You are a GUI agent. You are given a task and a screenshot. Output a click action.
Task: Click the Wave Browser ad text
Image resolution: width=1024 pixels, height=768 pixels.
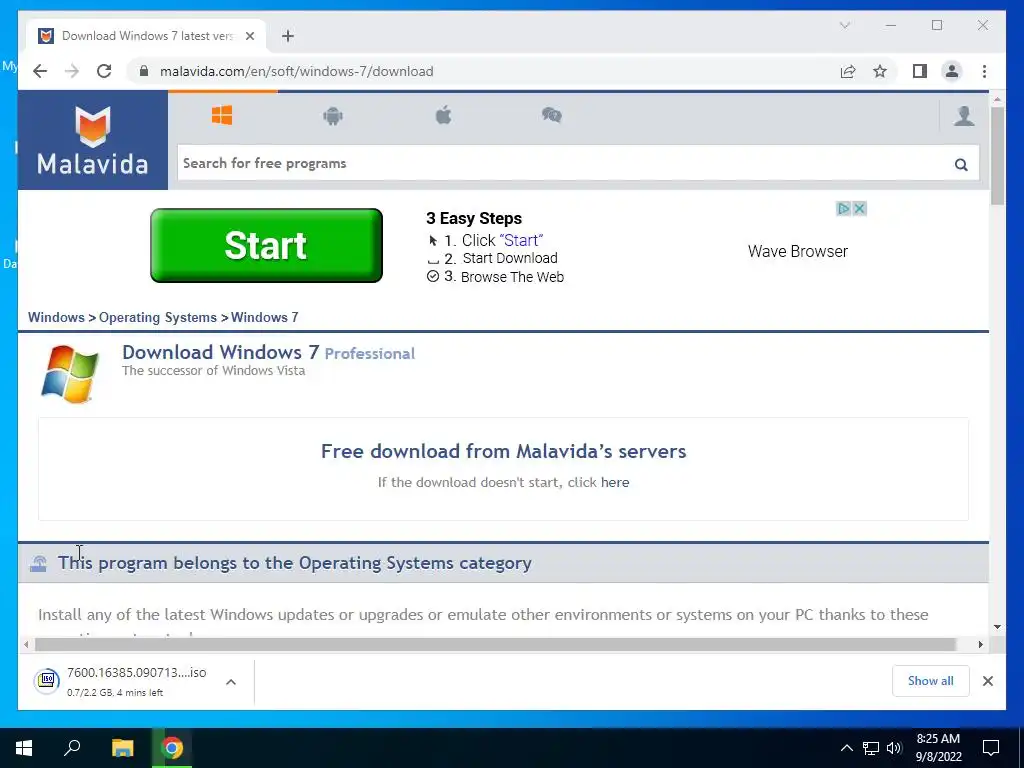(797, 251)
